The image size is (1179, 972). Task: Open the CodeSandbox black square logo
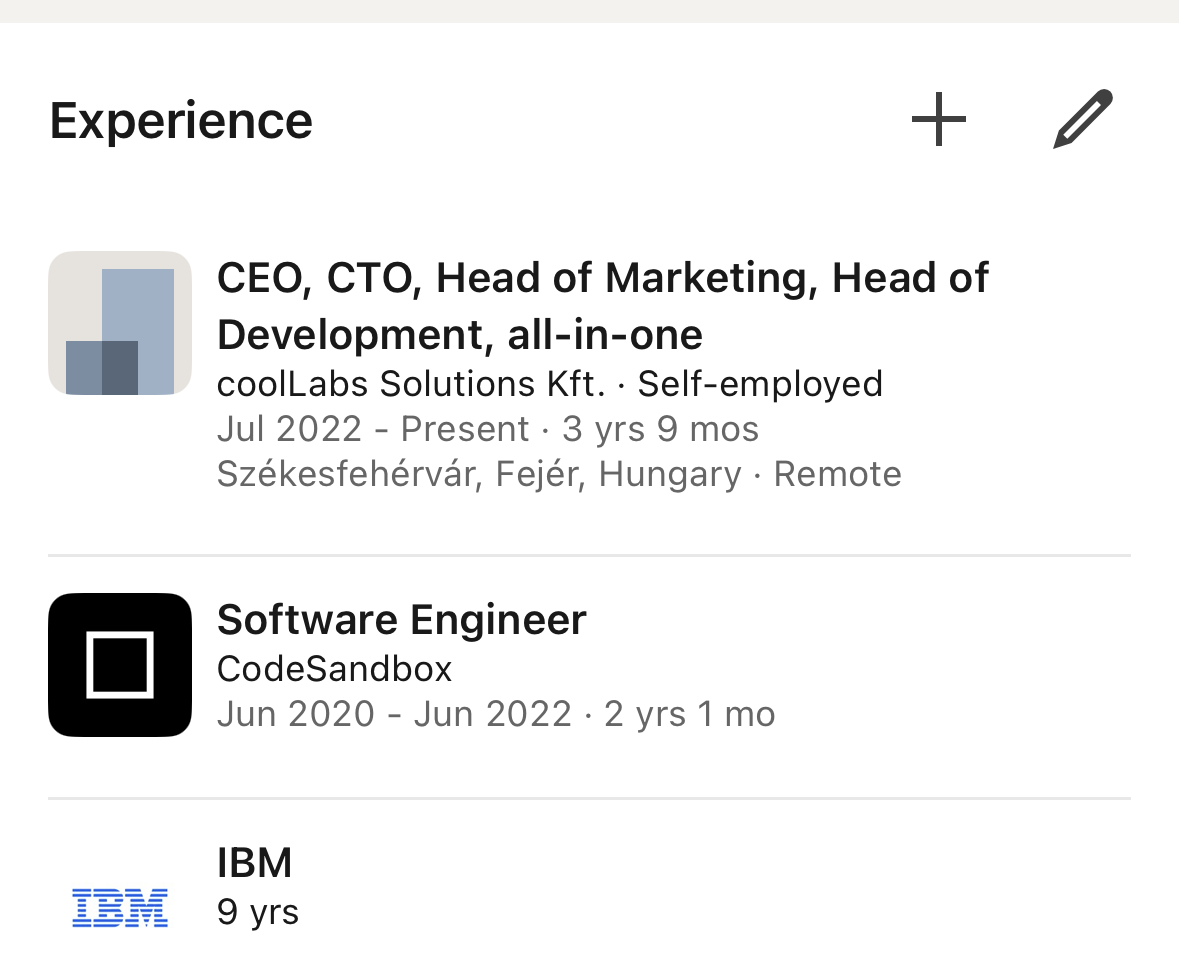[x=120, y=665]
